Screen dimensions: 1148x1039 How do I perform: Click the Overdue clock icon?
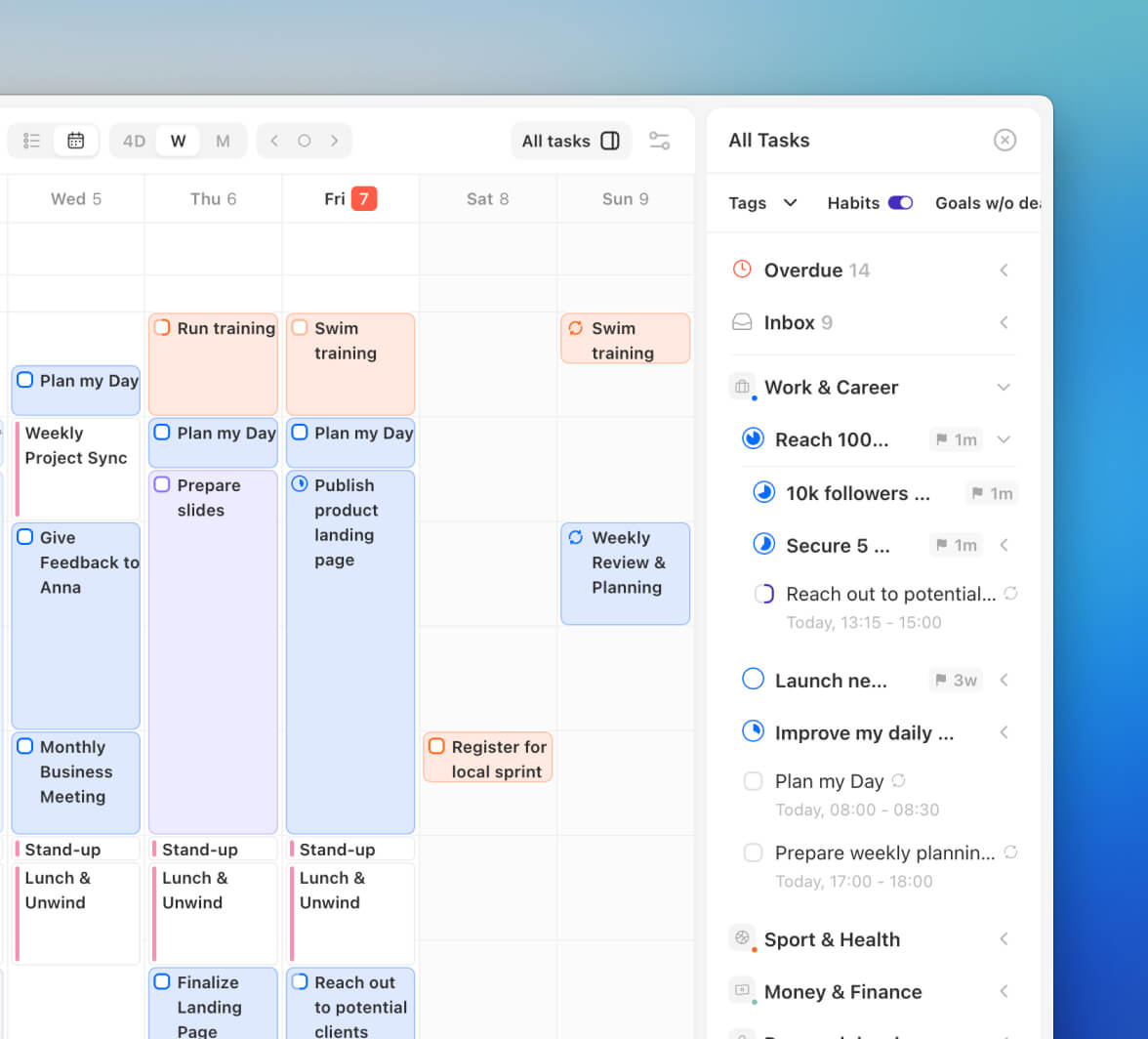pos(742,270)
